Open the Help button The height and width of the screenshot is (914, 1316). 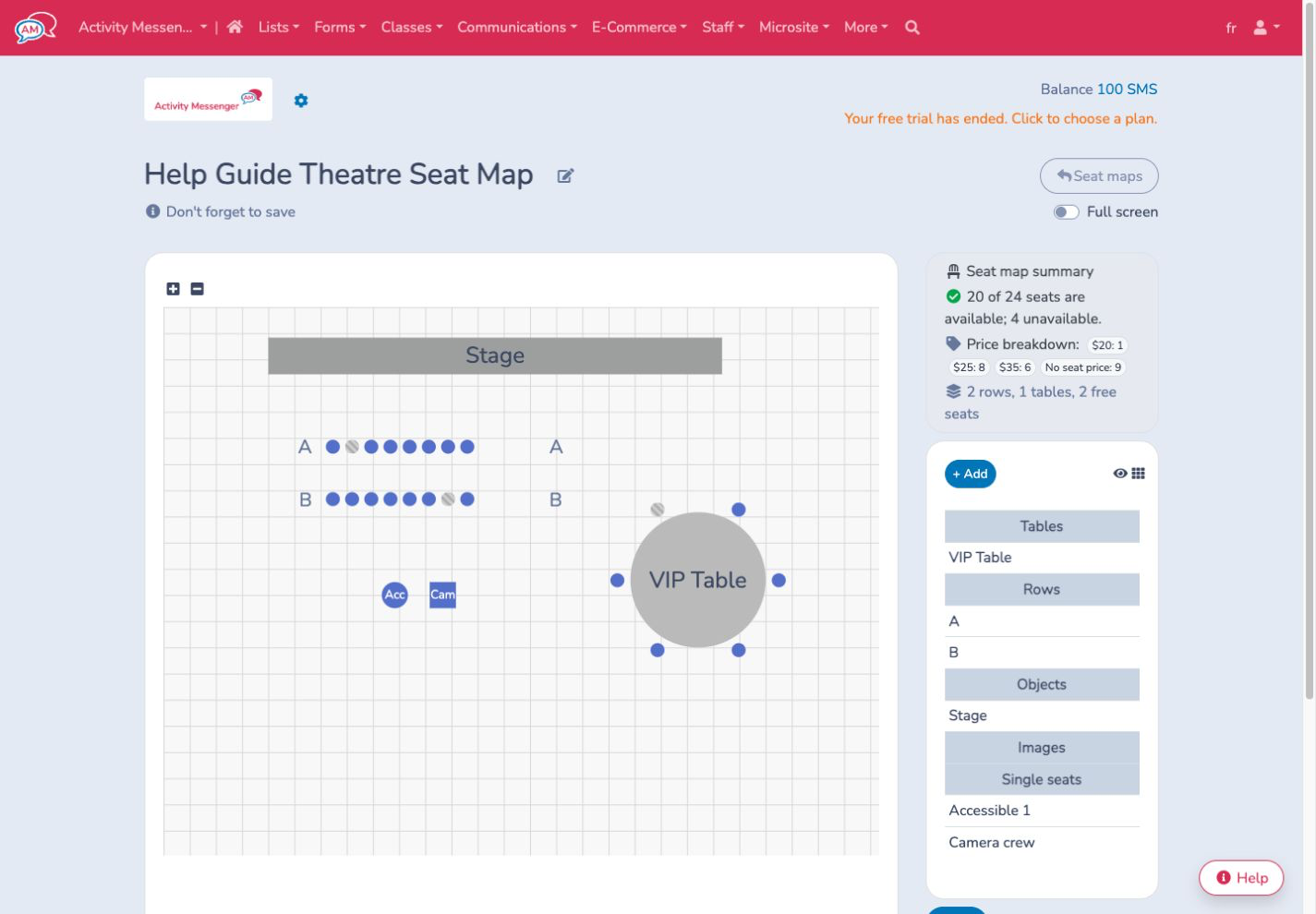pyautogui.click(x=1241, y=878)
